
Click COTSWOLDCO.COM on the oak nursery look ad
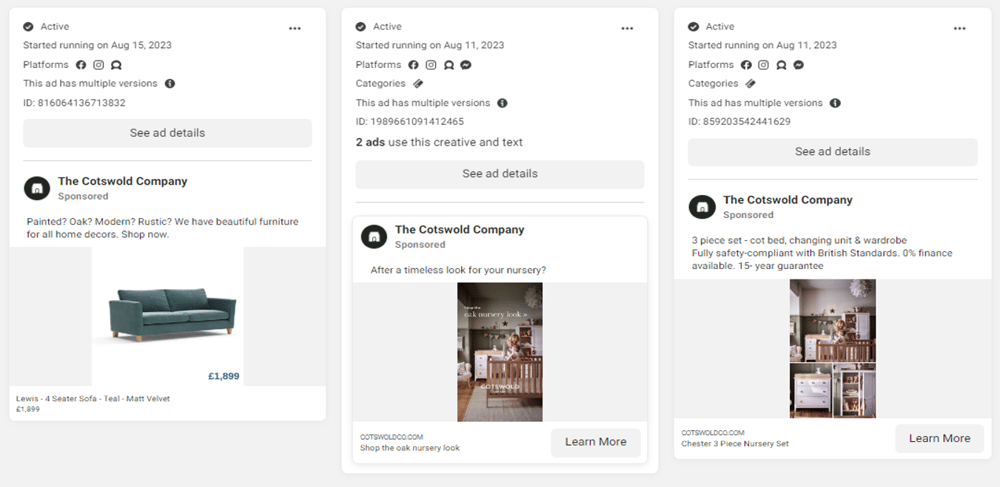tap(392, 437)
